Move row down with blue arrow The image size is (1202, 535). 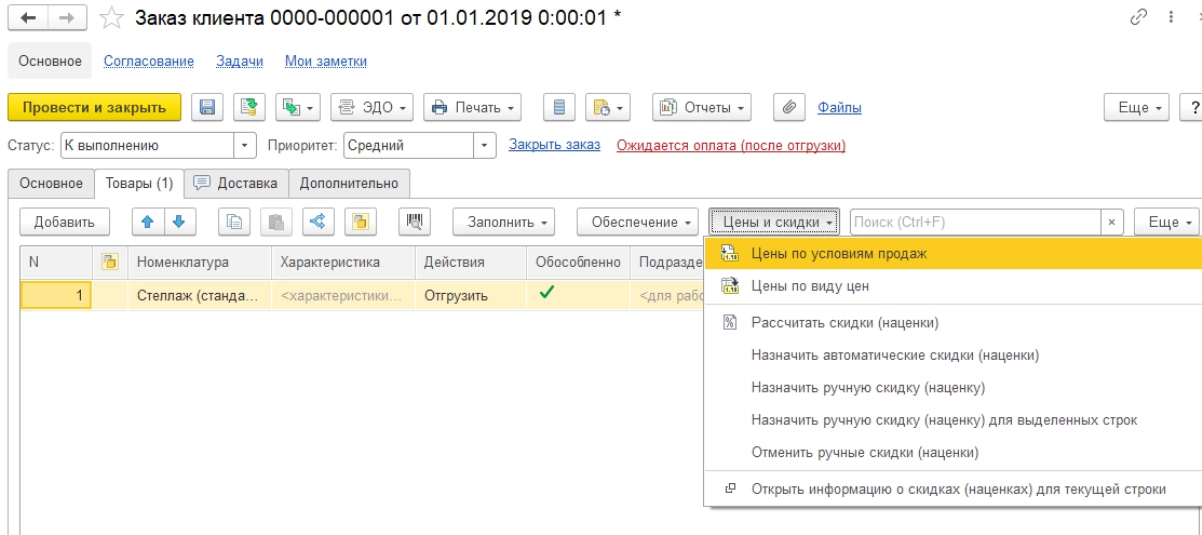pyautogui.click(x=180, y=222)
